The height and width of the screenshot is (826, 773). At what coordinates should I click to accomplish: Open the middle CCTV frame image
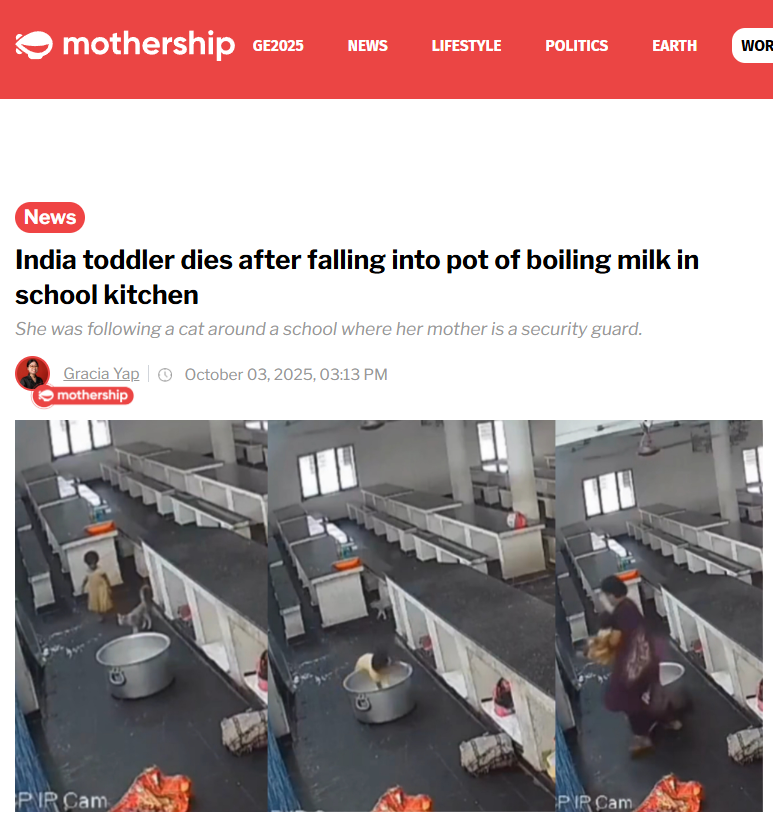pyautogui.click(x=412, y=616)
